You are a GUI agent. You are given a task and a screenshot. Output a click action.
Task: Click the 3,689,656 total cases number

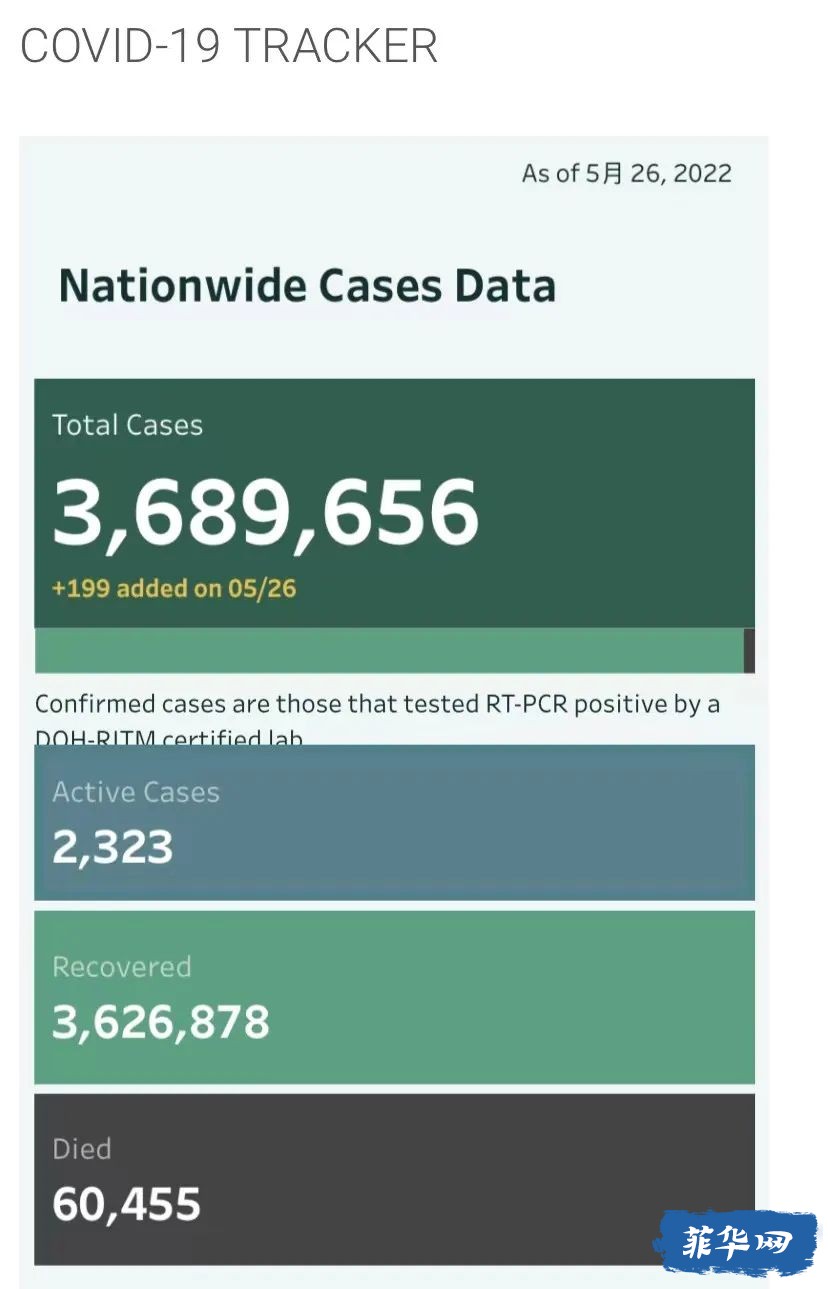tap(266, 511)
